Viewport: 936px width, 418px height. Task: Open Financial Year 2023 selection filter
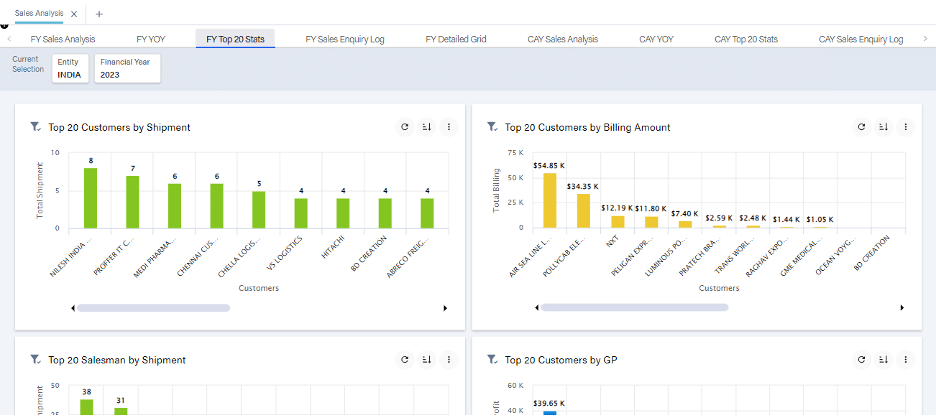(127, 69)
